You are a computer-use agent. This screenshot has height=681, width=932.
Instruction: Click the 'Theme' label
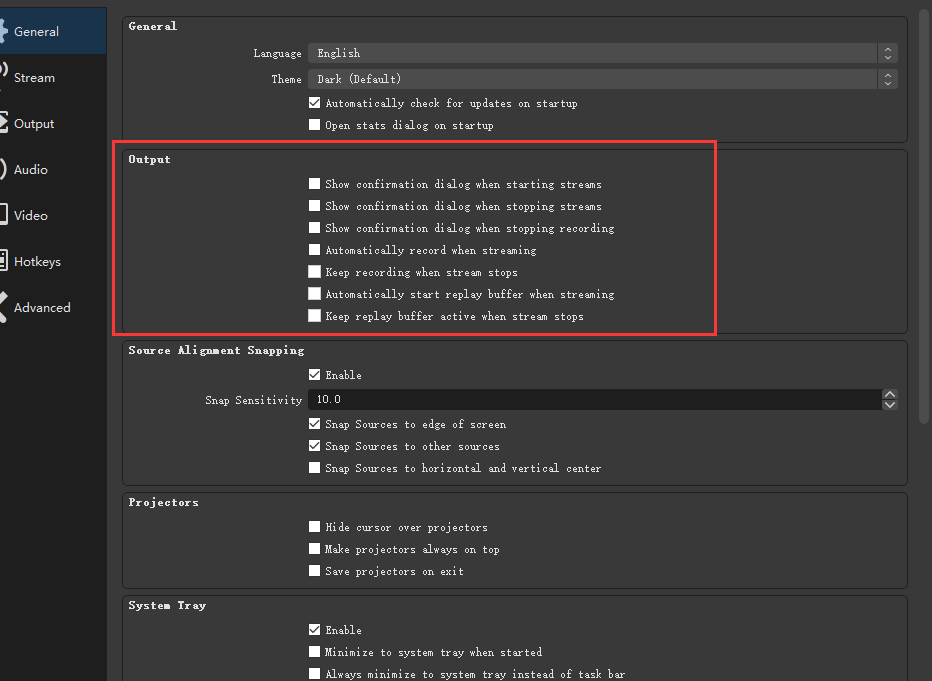coord(286,79)
